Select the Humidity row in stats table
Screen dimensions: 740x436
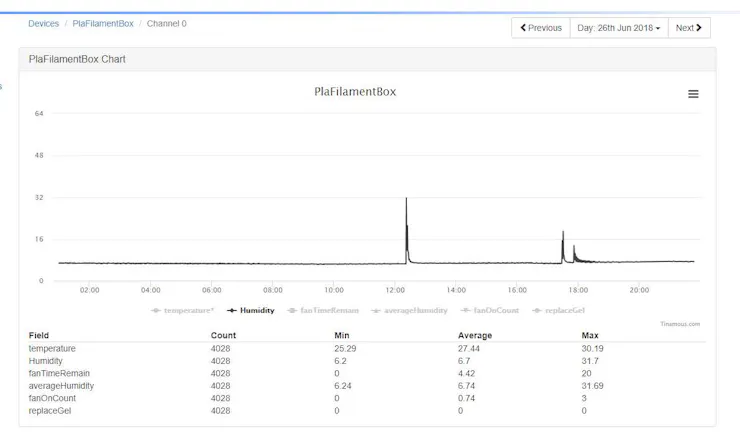tap(45, 360)
